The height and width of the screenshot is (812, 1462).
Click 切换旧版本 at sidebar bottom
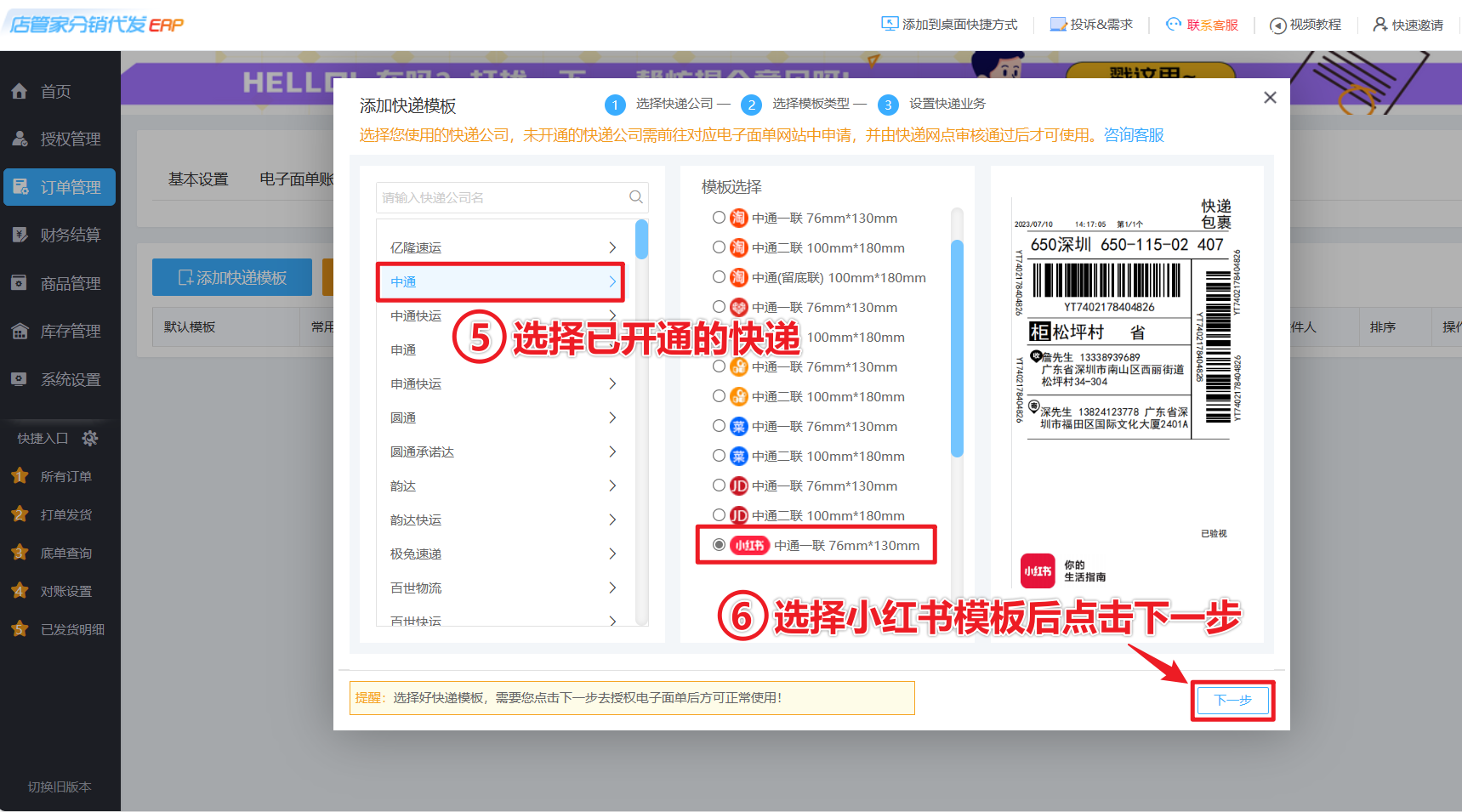click(60, 786)
